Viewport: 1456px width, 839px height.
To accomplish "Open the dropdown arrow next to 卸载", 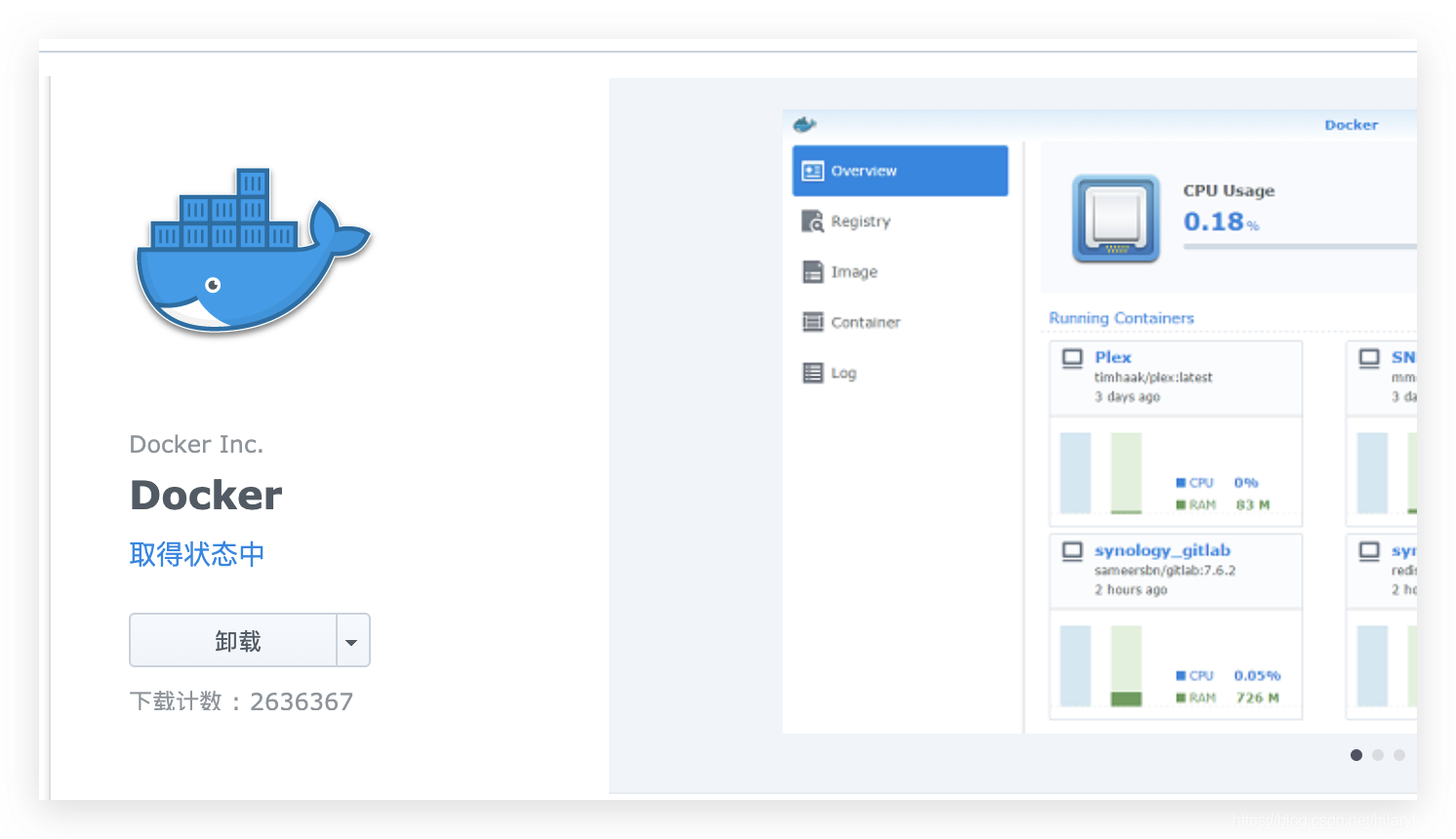I will [x=352, y=640].
